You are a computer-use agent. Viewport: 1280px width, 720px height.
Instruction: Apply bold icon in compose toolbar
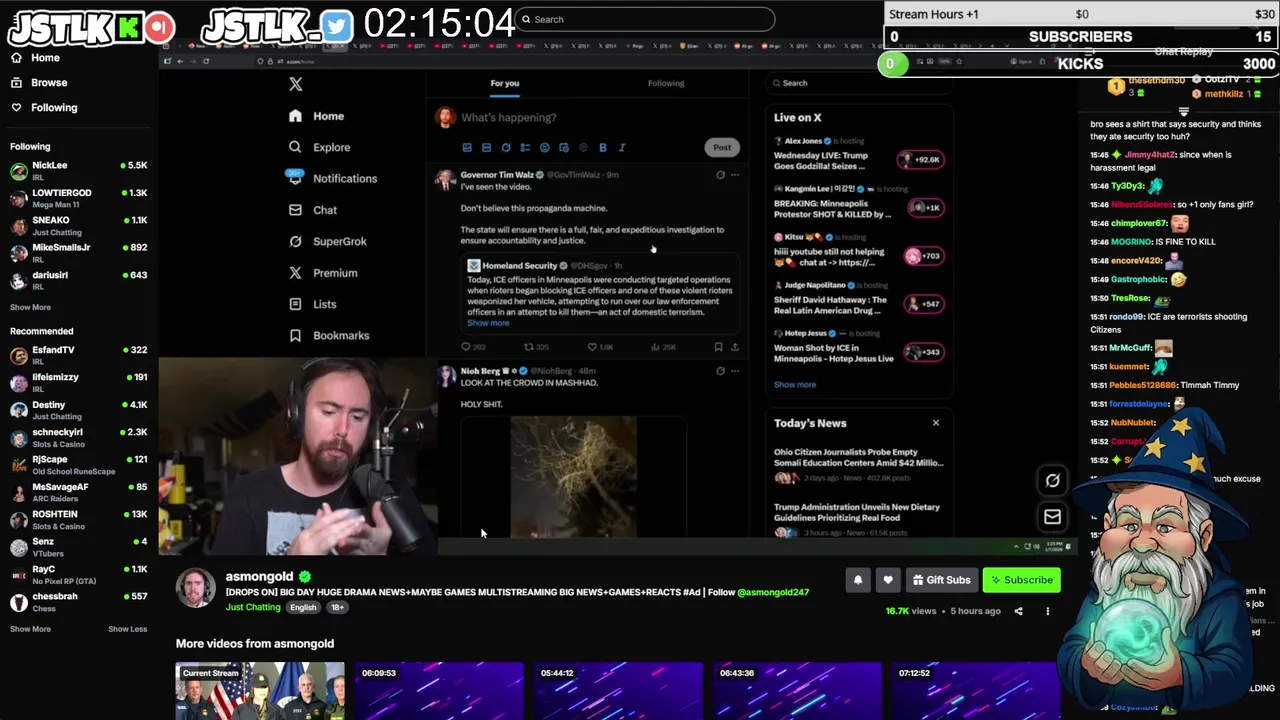click(603, 147)
